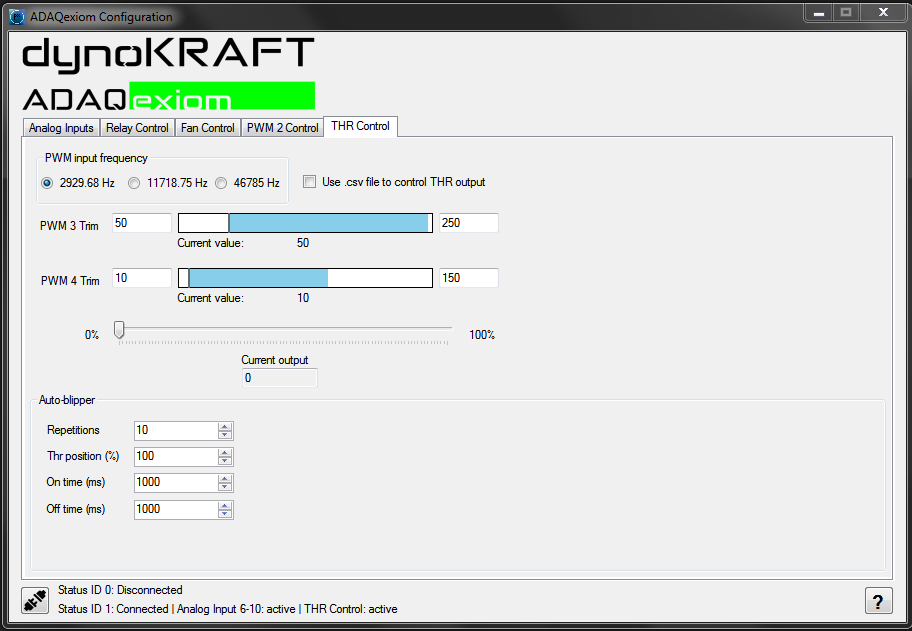Click the Thr position (%) value field
The width and height of the screenshot is (912, 631).
point(176,457)
